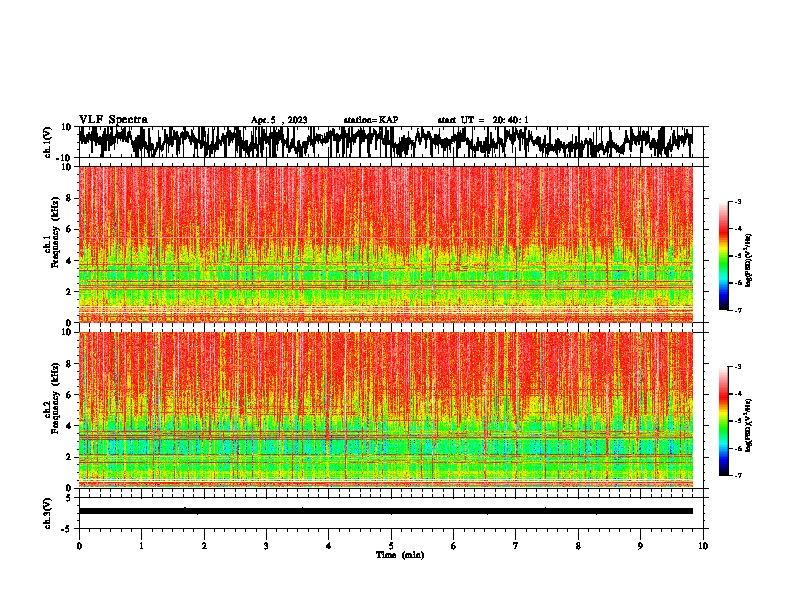Click the "2" kHz tick of ch.2 spectrogram
This screenshot has height=612, width=792.
tap(69, 457)
